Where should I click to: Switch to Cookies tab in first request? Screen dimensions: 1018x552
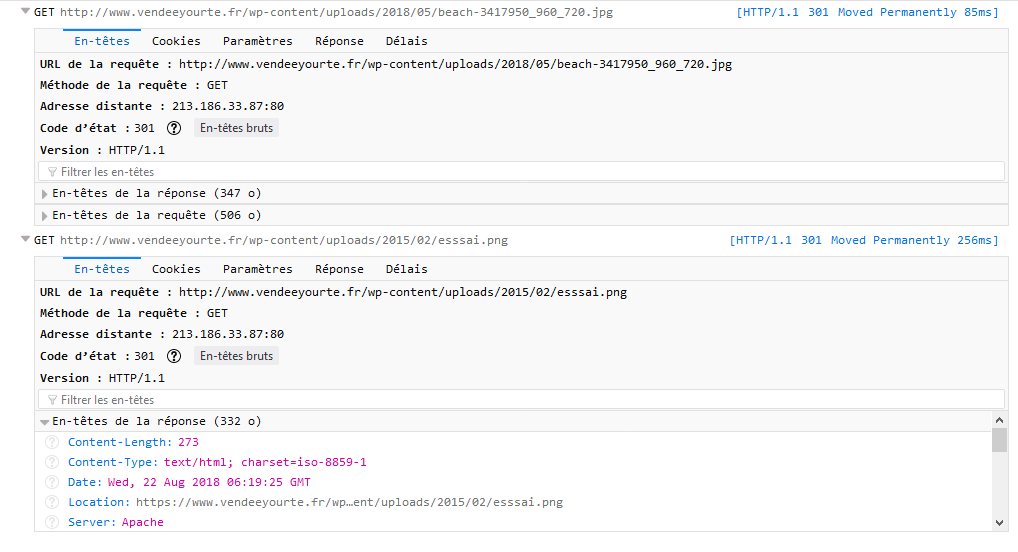click(x=176, y=41)
